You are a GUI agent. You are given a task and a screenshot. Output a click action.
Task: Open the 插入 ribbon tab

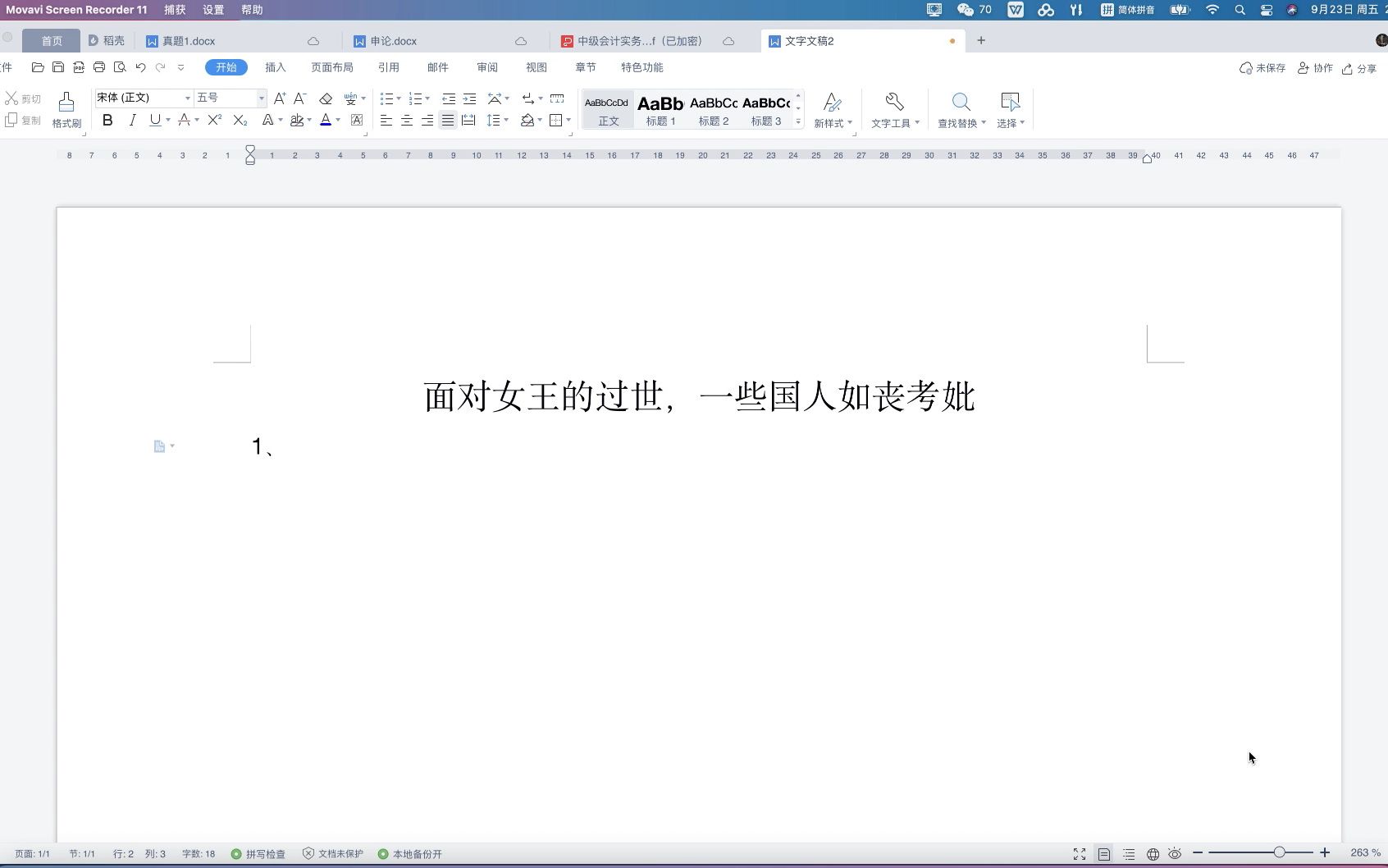276,67
